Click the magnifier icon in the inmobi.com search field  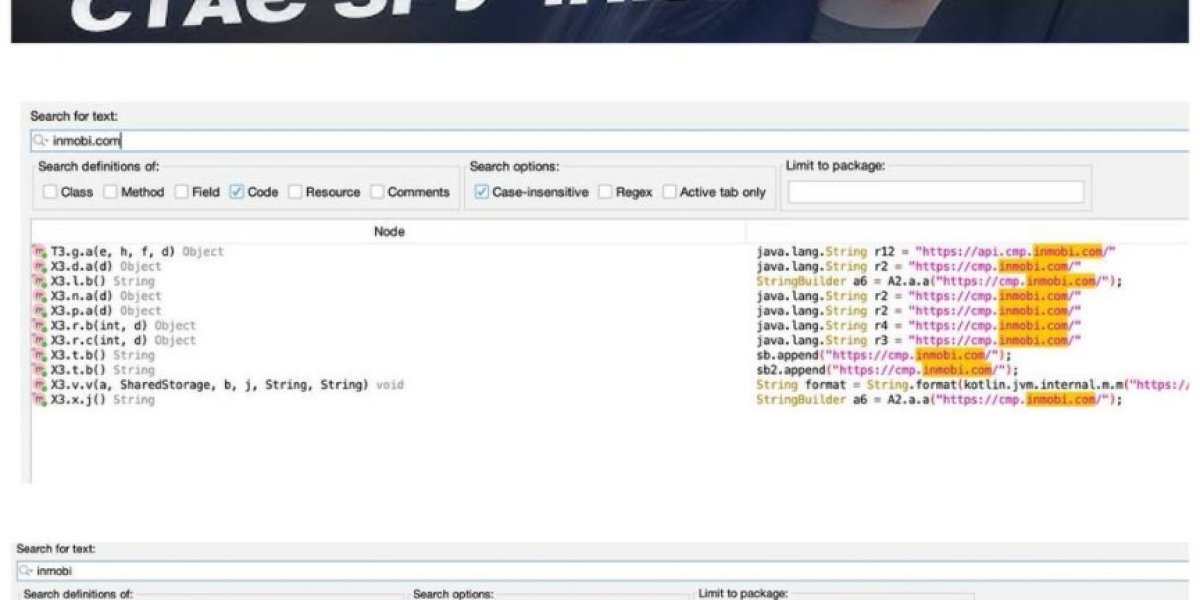coord(41,141)
